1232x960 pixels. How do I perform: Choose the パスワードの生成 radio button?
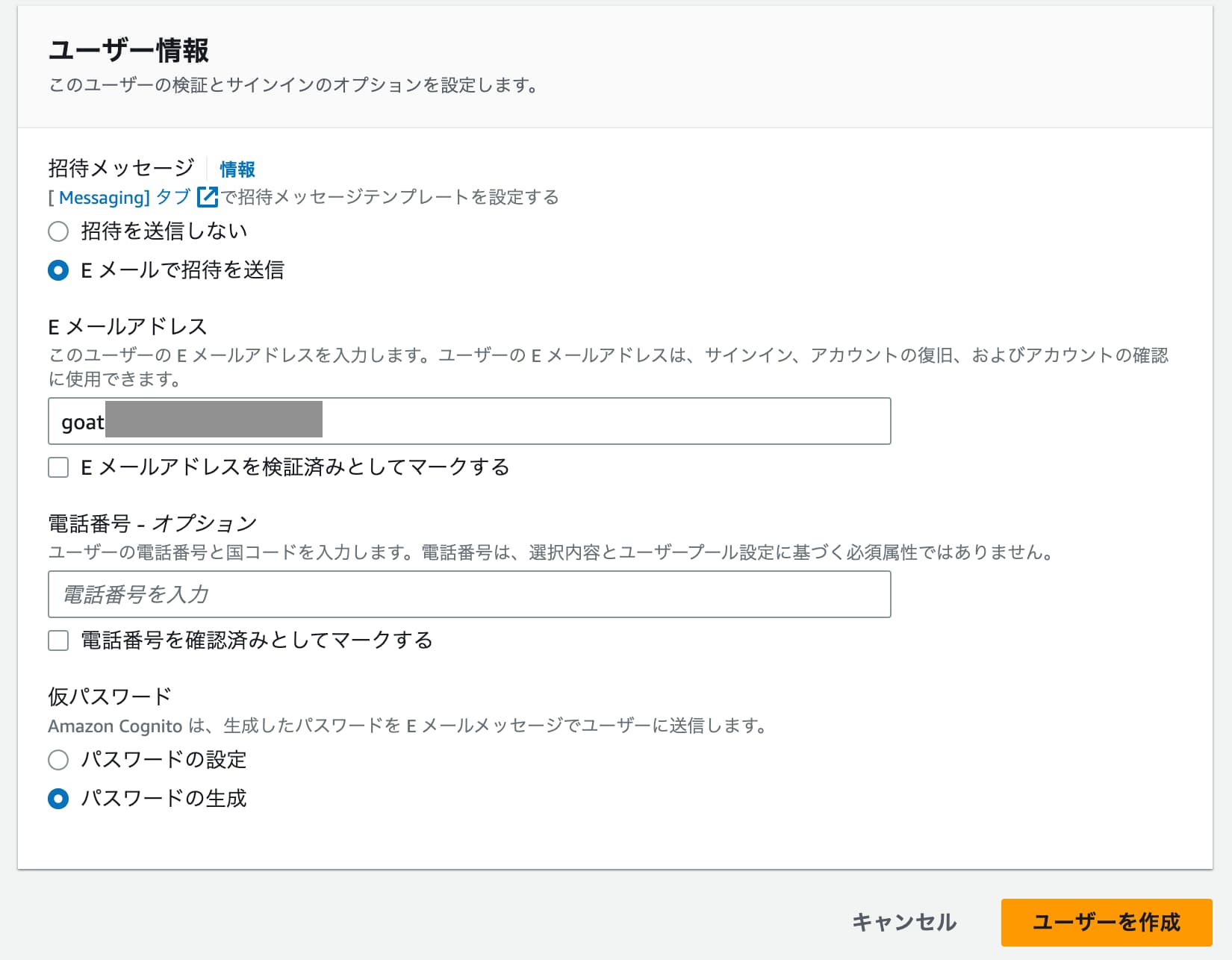tap(58, 799)
